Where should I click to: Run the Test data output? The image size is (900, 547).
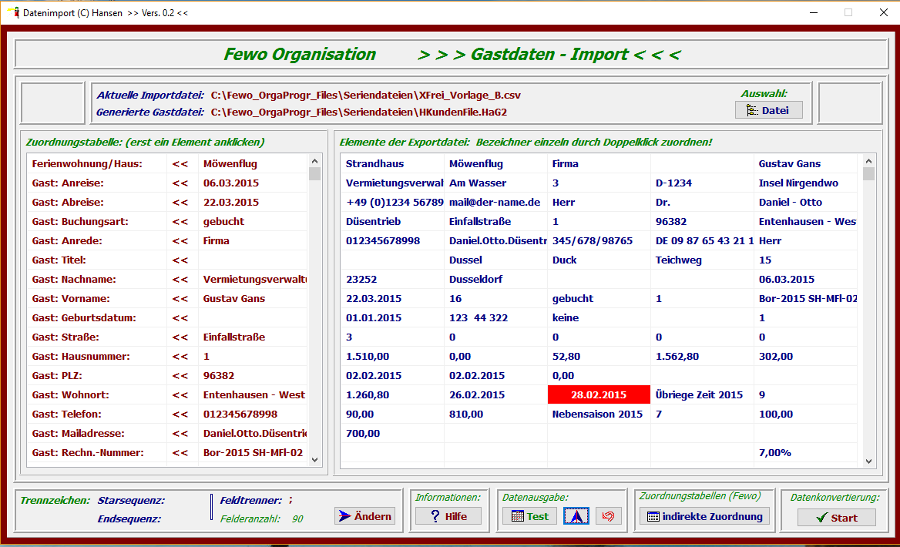529,516
